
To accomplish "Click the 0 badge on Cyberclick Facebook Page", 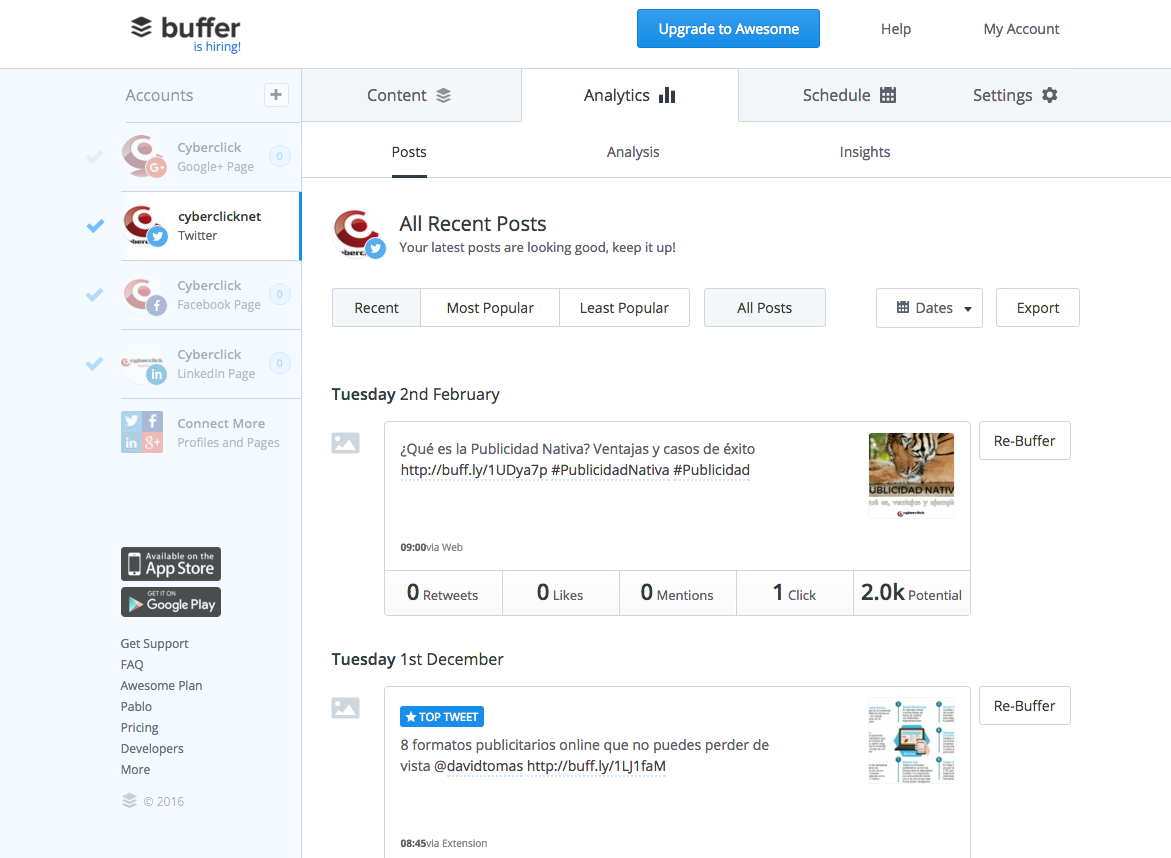I will [x=279, y=294].
